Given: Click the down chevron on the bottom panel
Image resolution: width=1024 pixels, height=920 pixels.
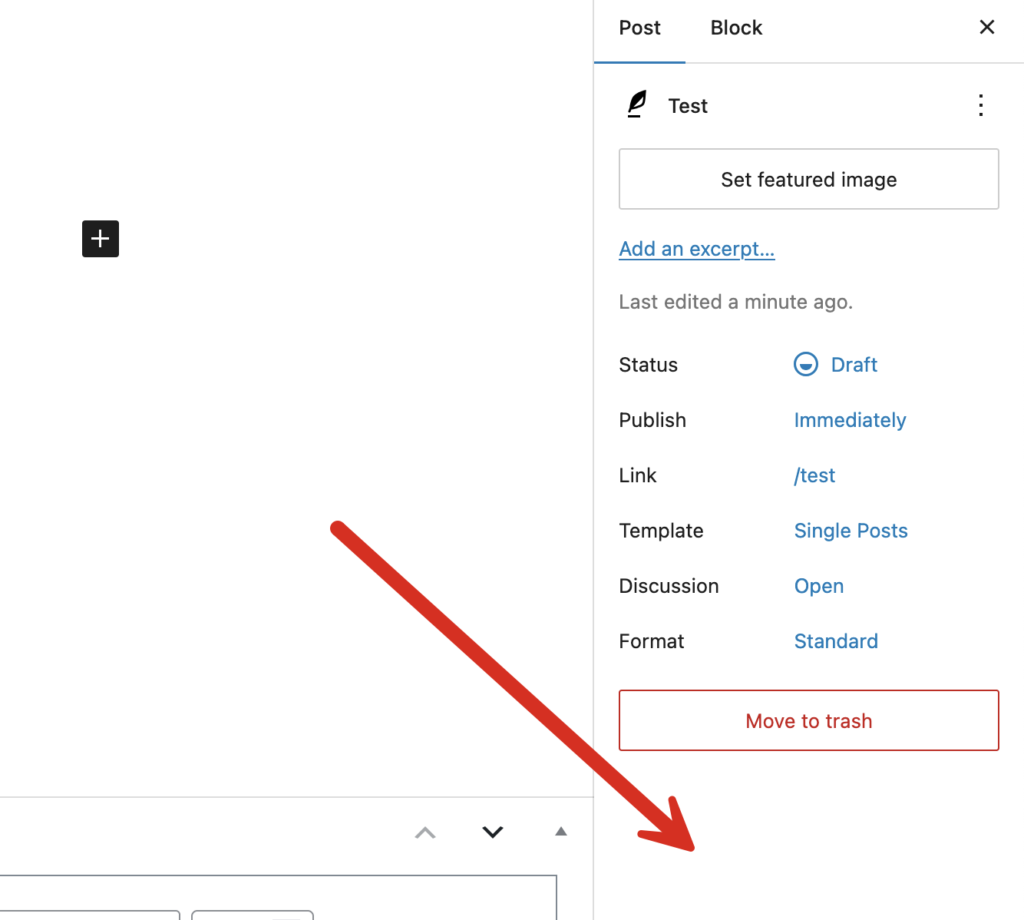Looking at the screenshot, I should pos(492,832).
